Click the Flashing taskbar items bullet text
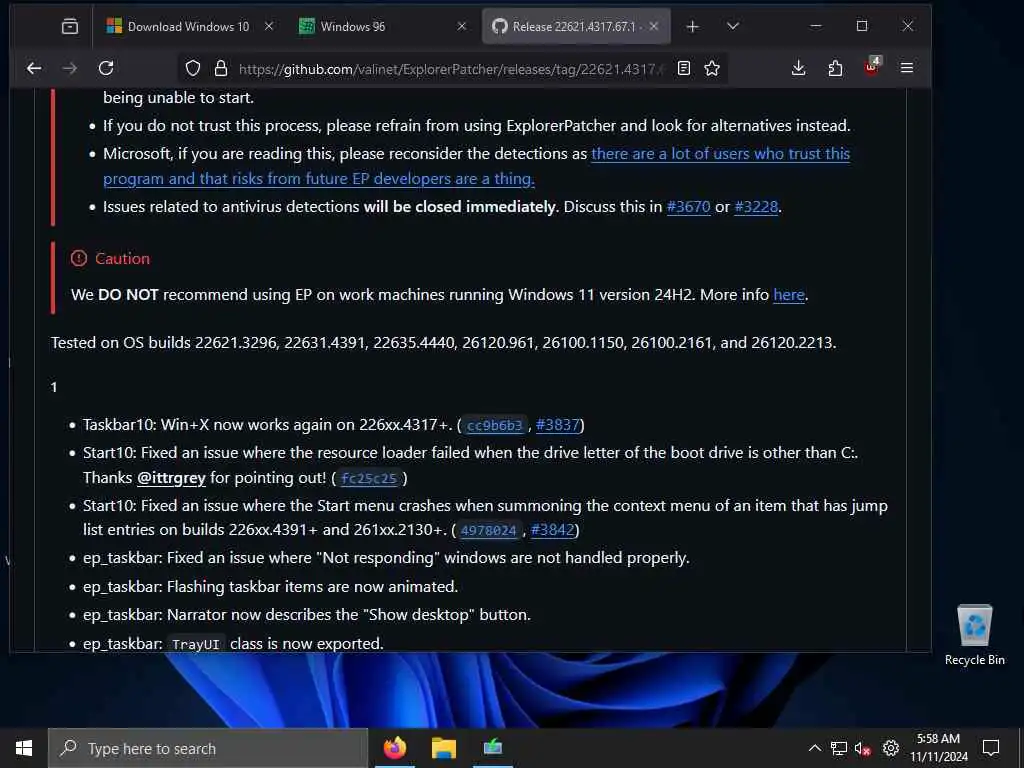 [270, 587]
